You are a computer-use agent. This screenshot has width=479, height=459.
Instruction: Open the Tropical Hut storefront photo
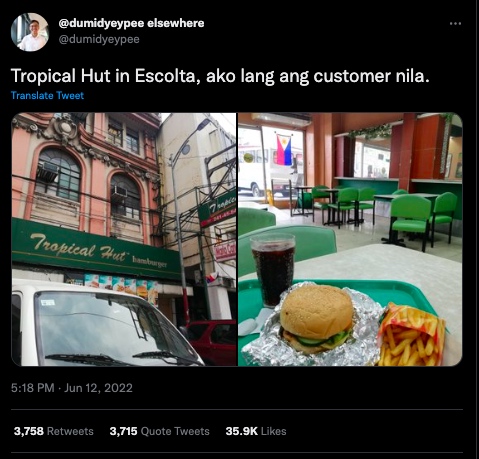click(124, 239)
